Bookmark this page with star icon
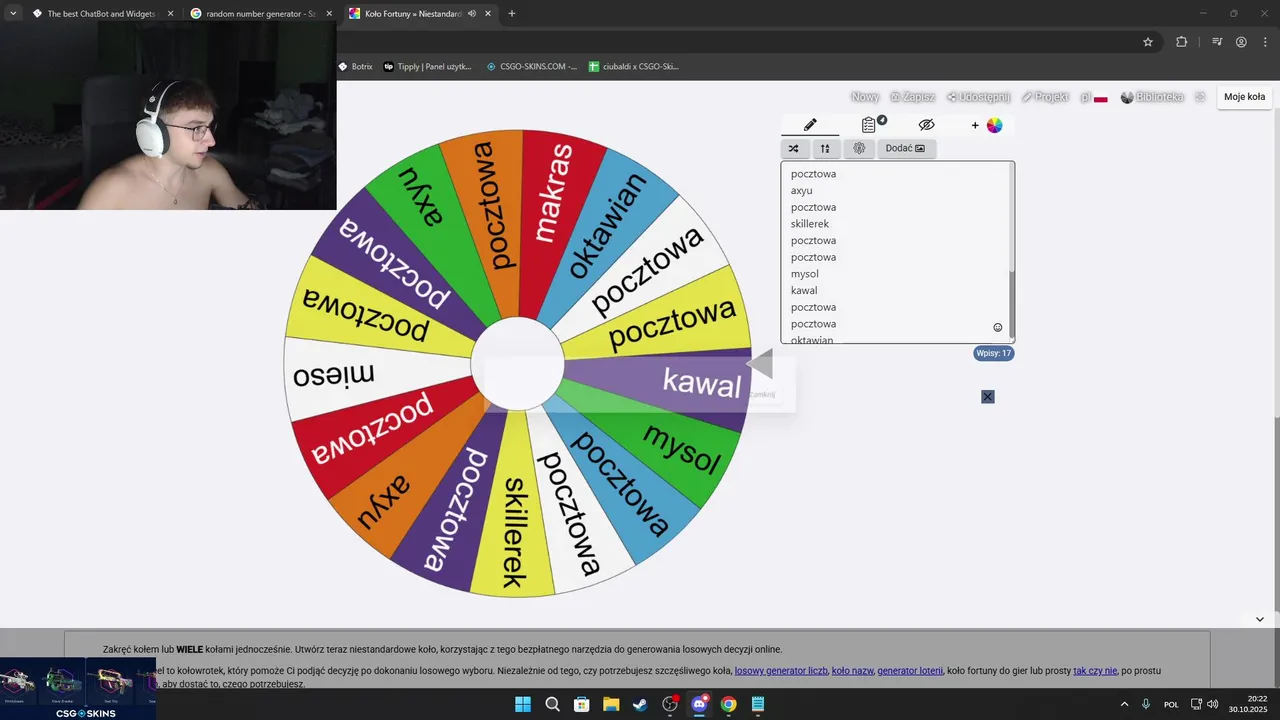The height and width of the screenshot is (720, 1280). (1148, 42)
